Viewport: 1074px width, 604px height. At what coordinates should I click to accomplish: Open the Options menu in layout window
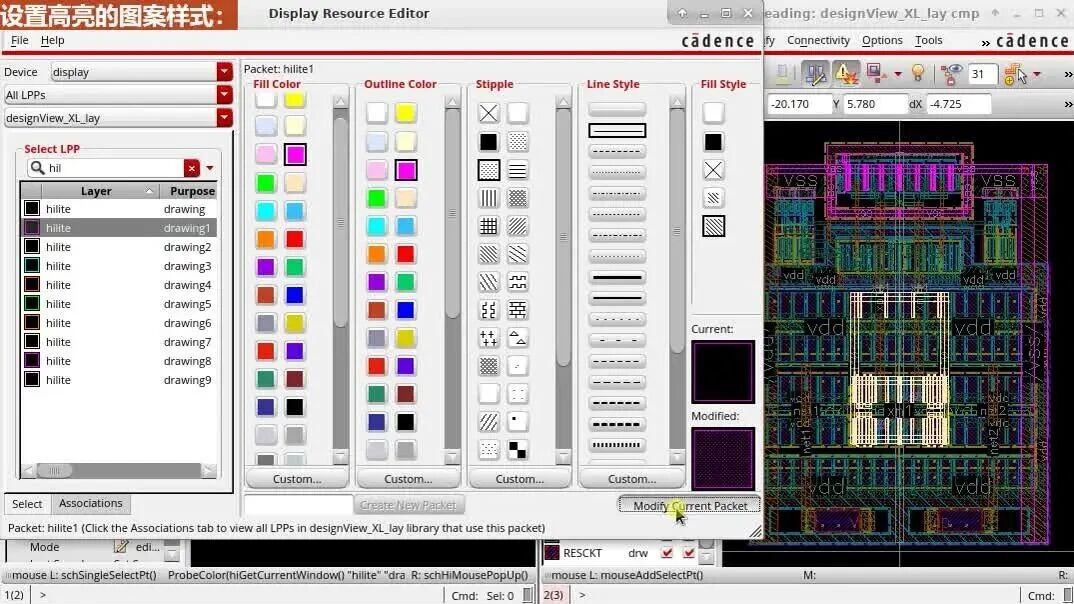click(882, 40)
